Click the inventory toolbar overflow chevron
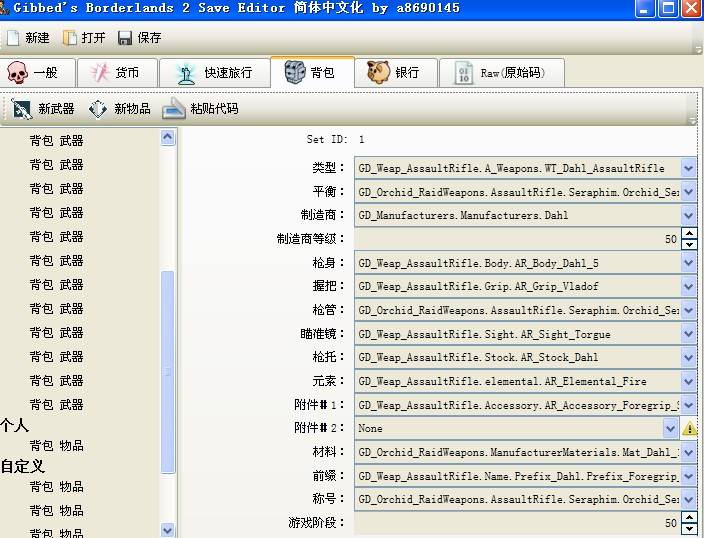The height and width of the screenshot is (538, 704). tap(692, 120)
